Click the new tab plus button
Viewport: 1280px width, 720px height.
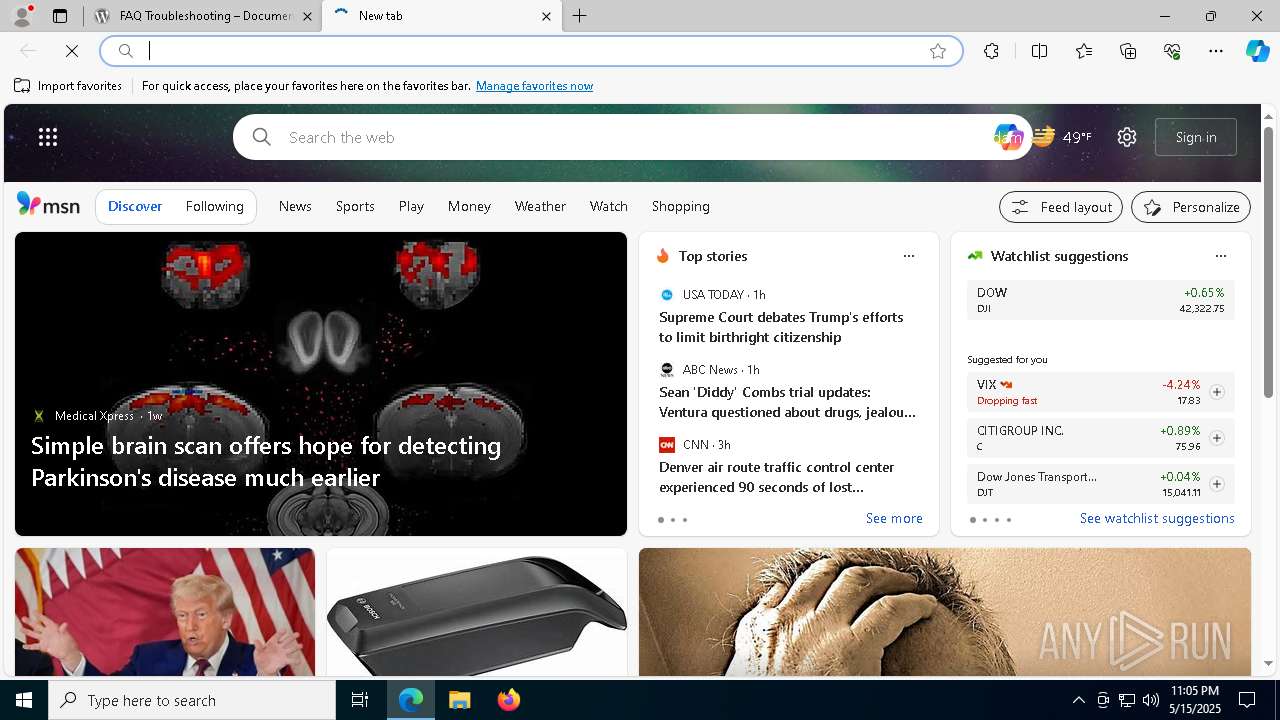point(579,16)
